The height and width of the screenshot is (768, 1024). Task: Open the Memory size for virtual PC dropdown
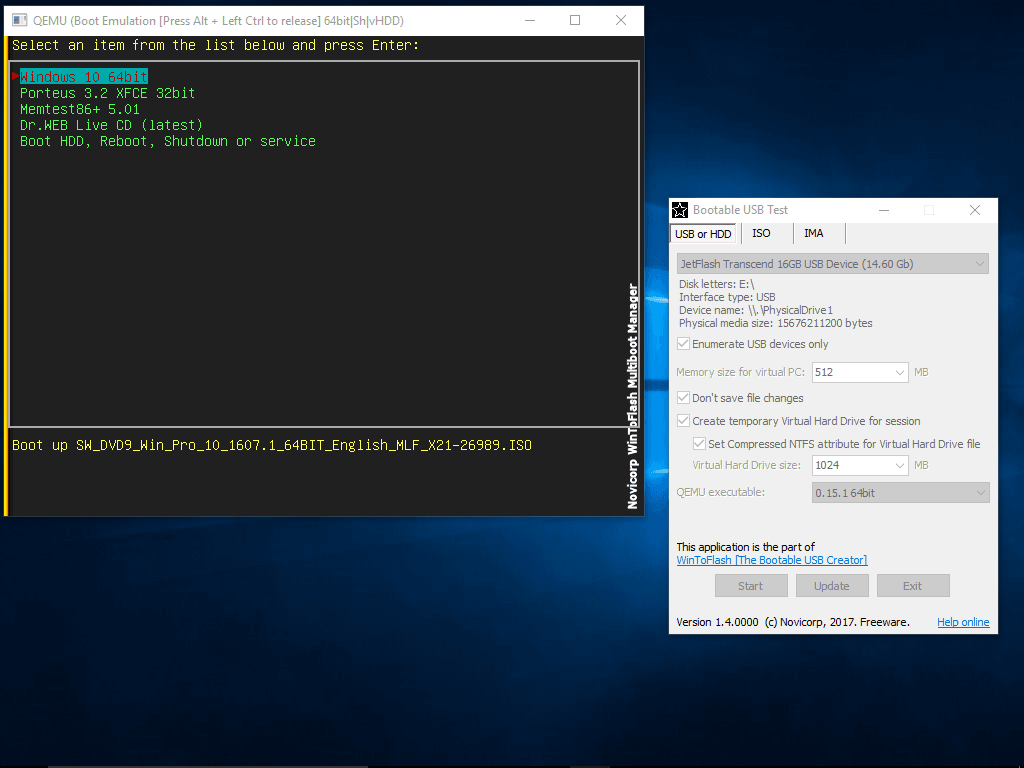pyautogui.click(x=859, y=372)
